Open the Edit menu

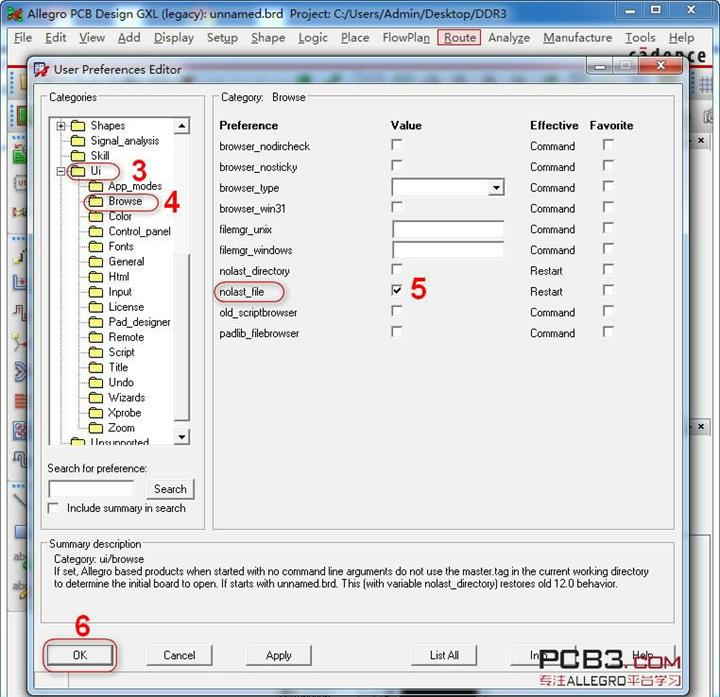click(56, 38)
